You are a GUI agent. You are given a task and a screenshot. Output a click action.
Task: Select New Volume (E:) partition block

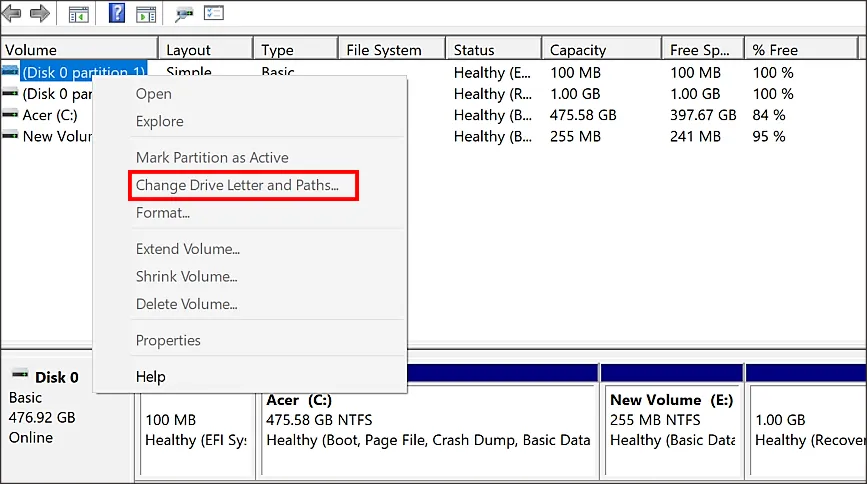670,420
